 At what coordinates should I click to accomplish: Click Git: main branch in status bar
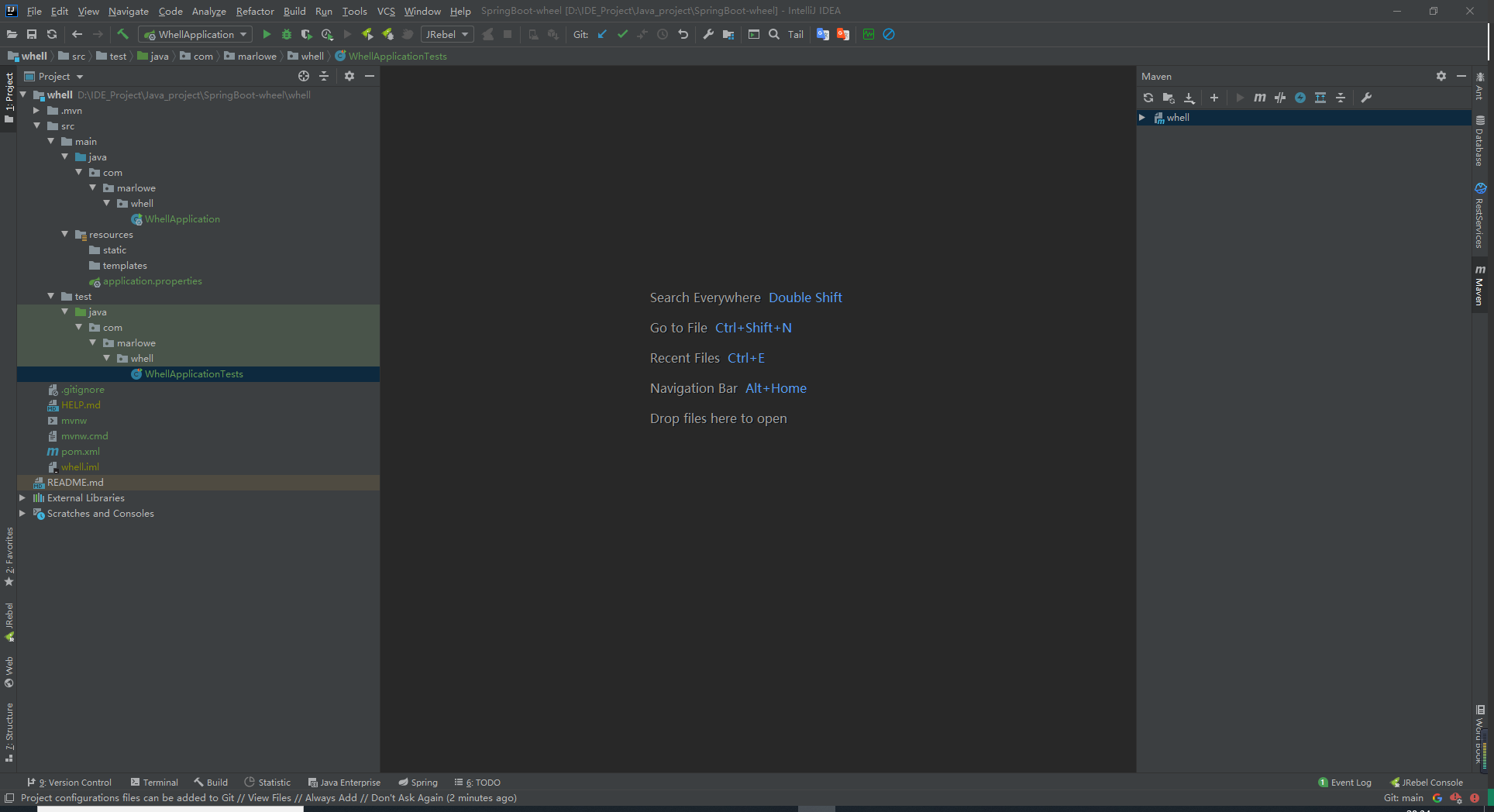pyautogui.click(x=1403, y=798)
